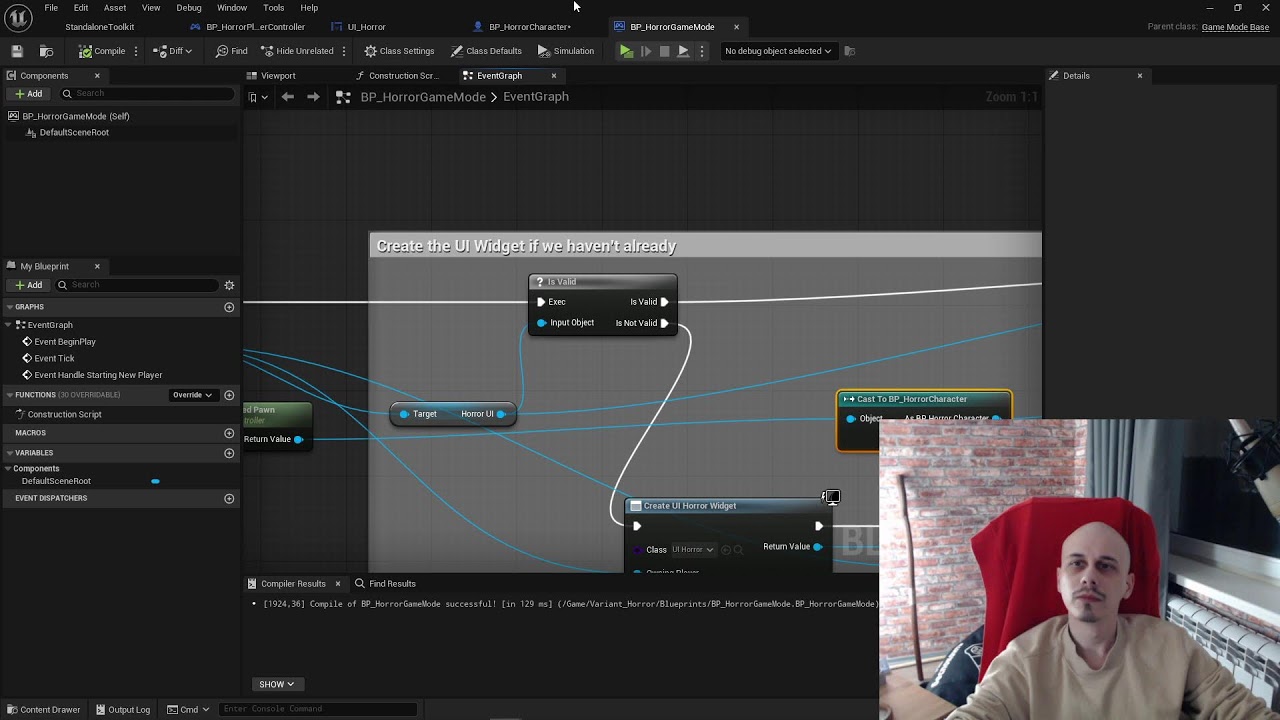Add a new function with plus icon

pyautogui.click(x=229, y=395)
